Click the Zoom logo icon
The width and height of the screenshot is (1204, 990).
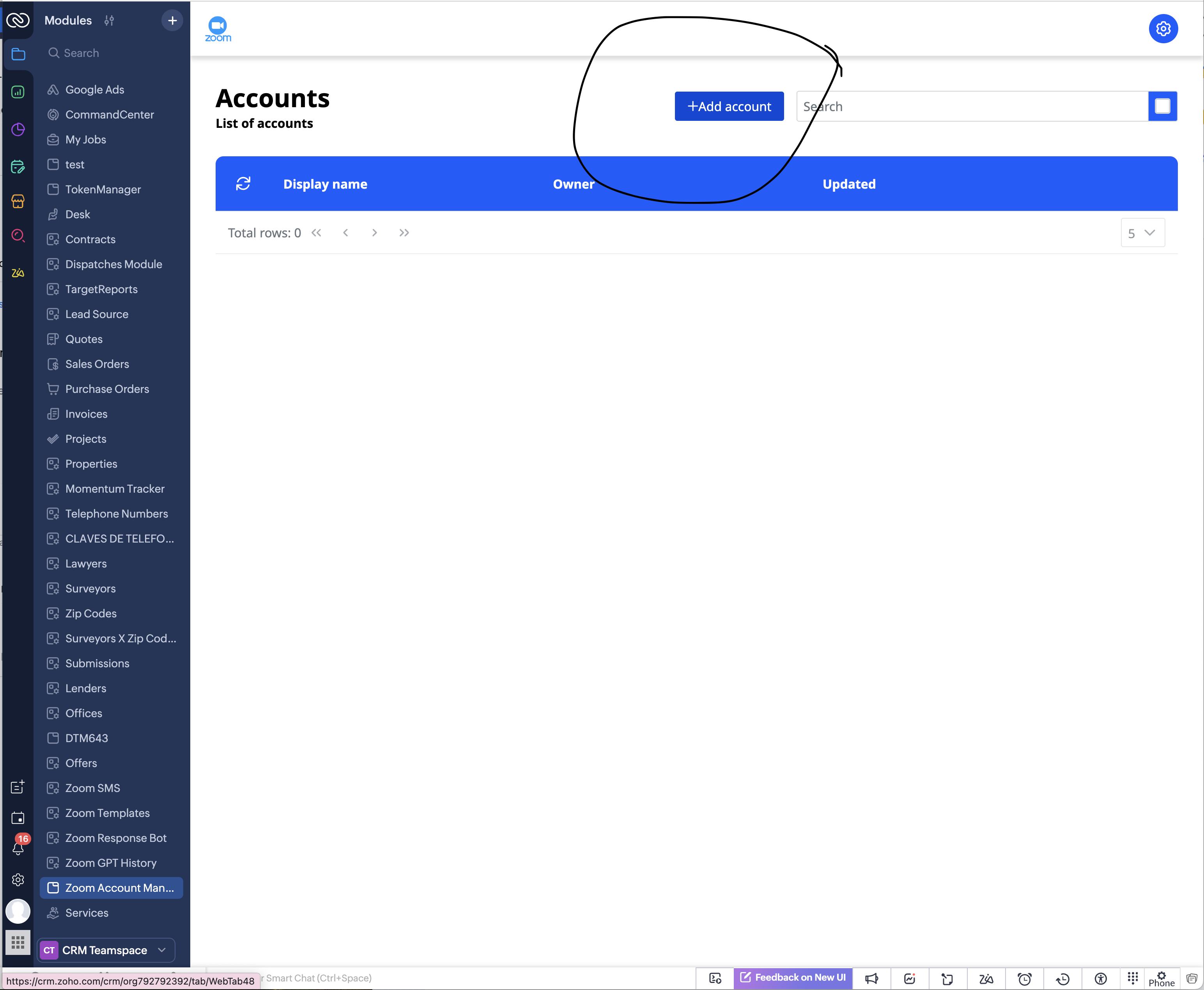(x=218, y=29)
